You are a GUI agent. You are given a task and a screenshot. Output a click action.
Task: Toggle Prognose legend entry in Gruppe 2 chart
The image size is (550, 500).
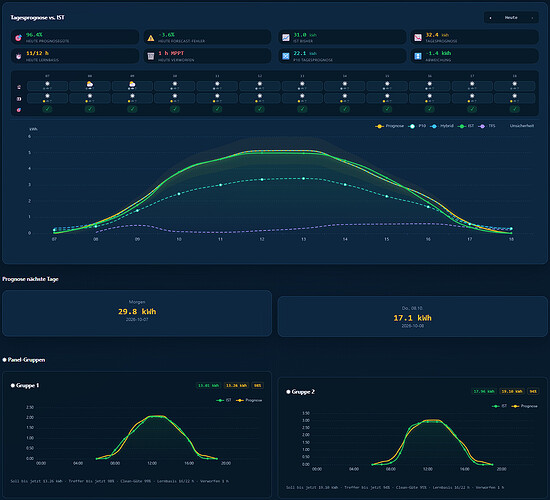[525, 406]
